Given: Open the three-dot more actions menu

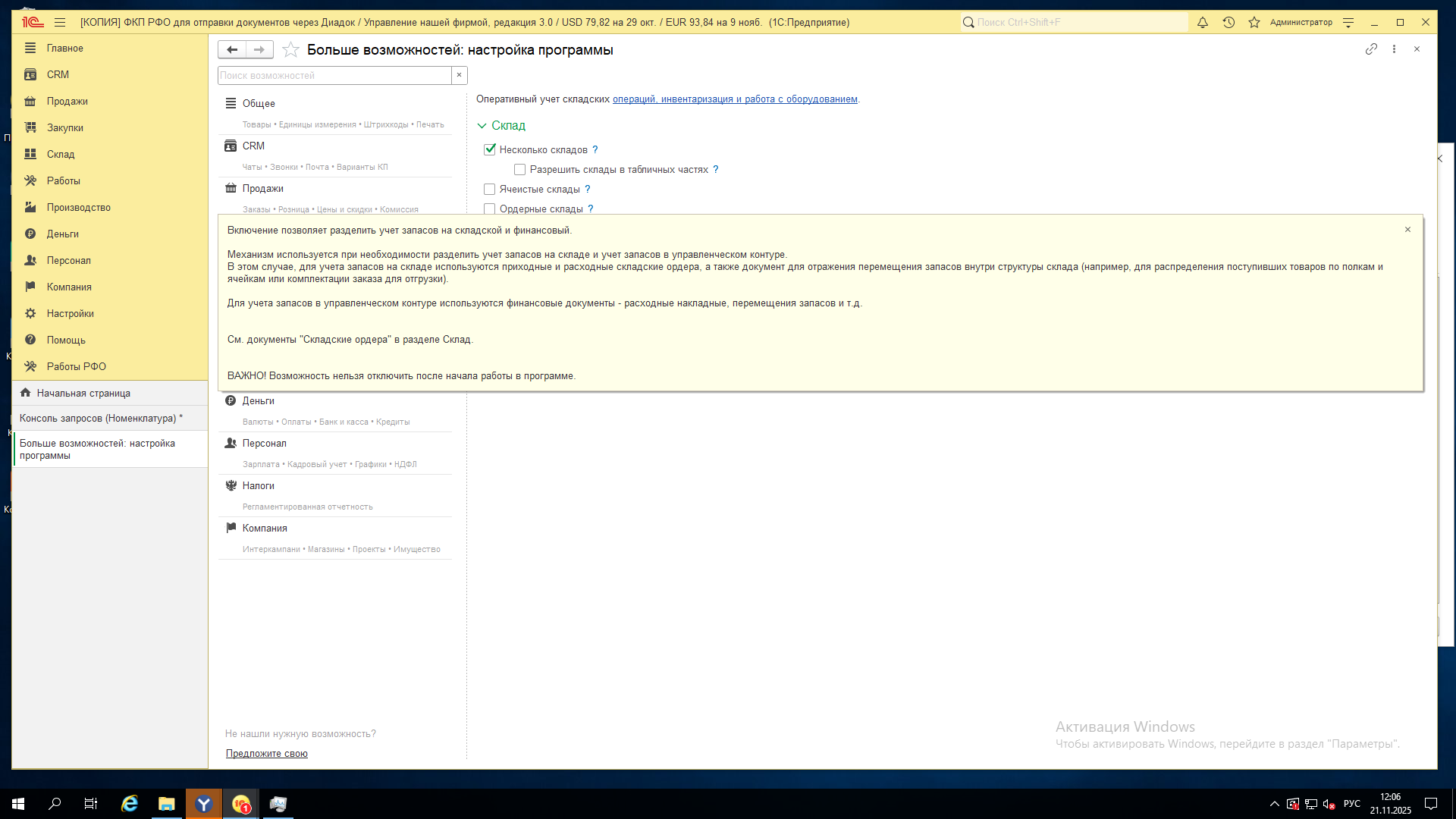Looking at the screenshot, I should tap(1394, 49).
